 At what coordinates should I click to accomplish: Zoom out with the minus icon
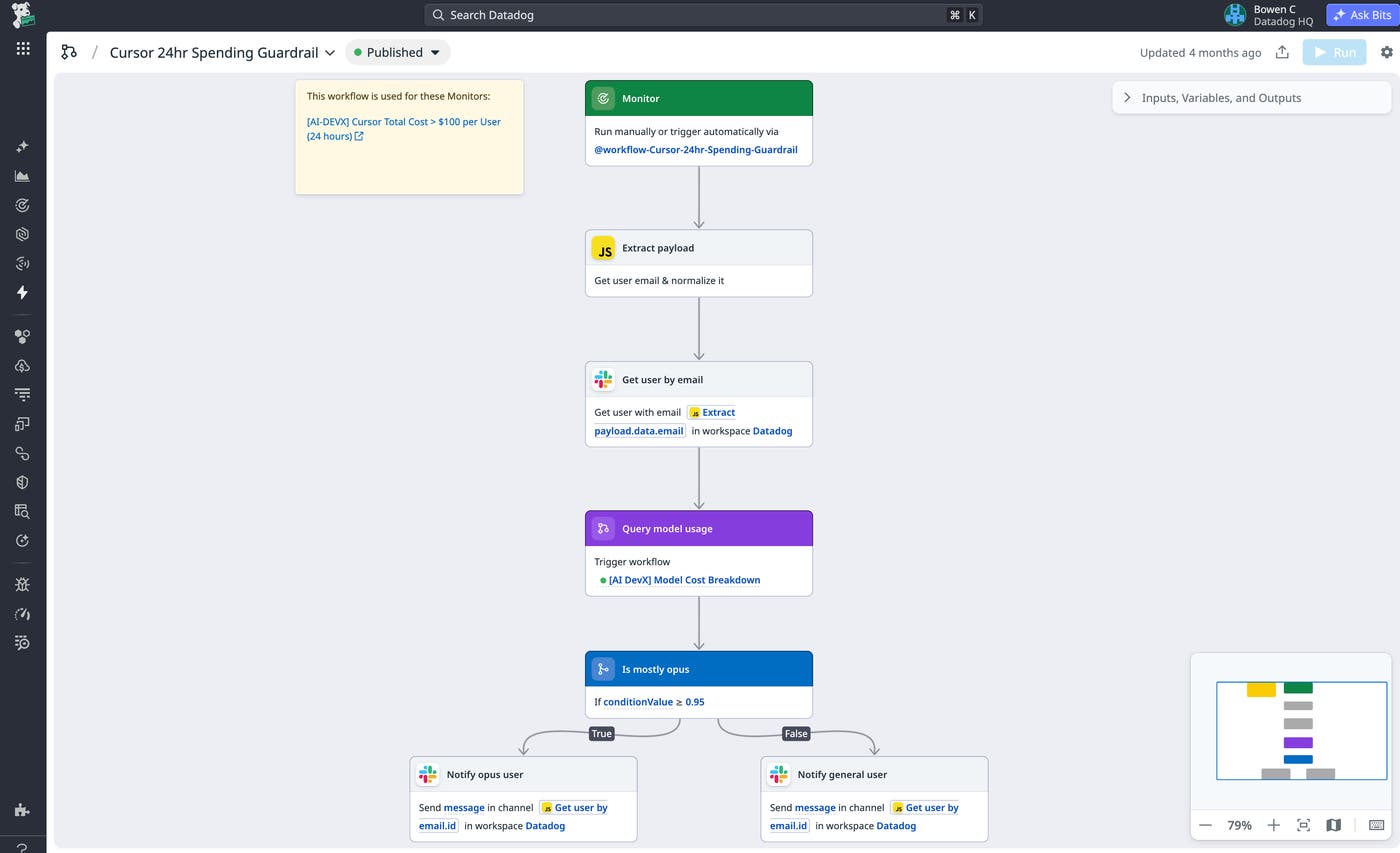pos(1206,825)
